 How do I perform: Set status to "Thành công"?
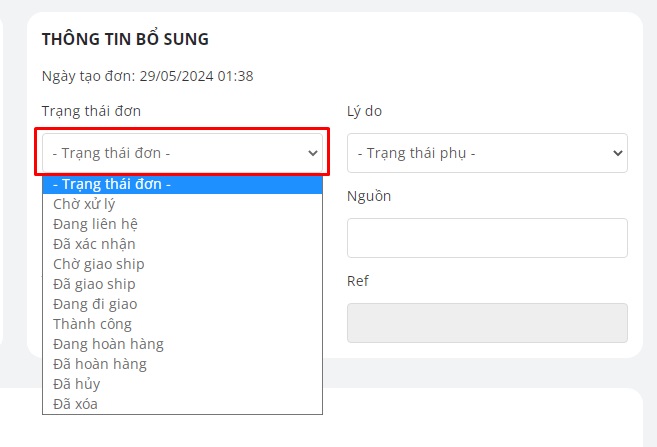pyautogui.click(x=92, y=324)
